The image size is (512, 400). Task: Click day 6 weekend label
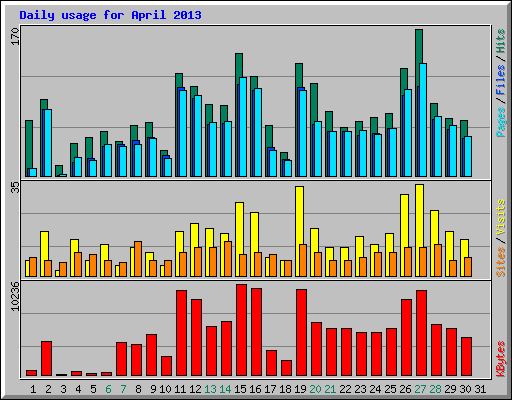[108, 389]
